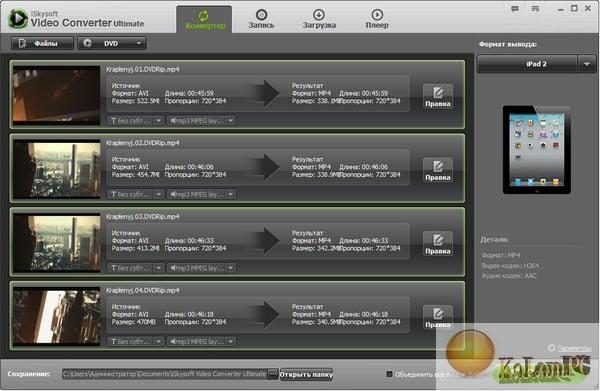This screenshot has height=391, width=600.
Task: Open the Запись tab
Action: point(261,20)
